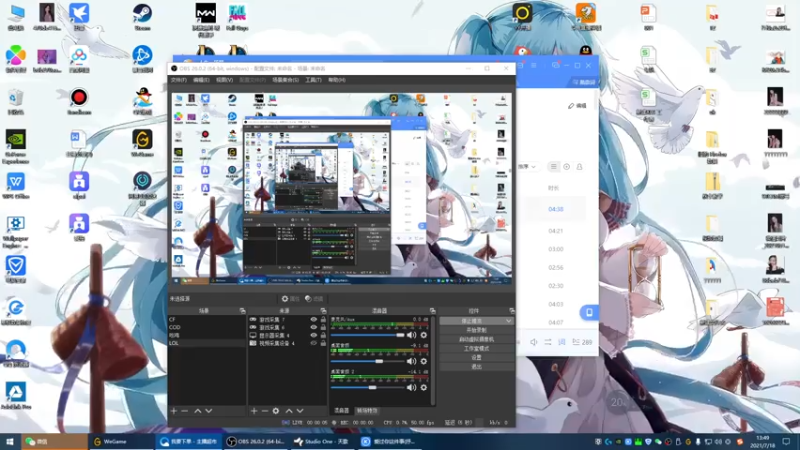Image resolution: width=800 pixels, height=450 pixels.
Task: Open the Wallpaper Engine desktop icon
Action: click(16, 231)
